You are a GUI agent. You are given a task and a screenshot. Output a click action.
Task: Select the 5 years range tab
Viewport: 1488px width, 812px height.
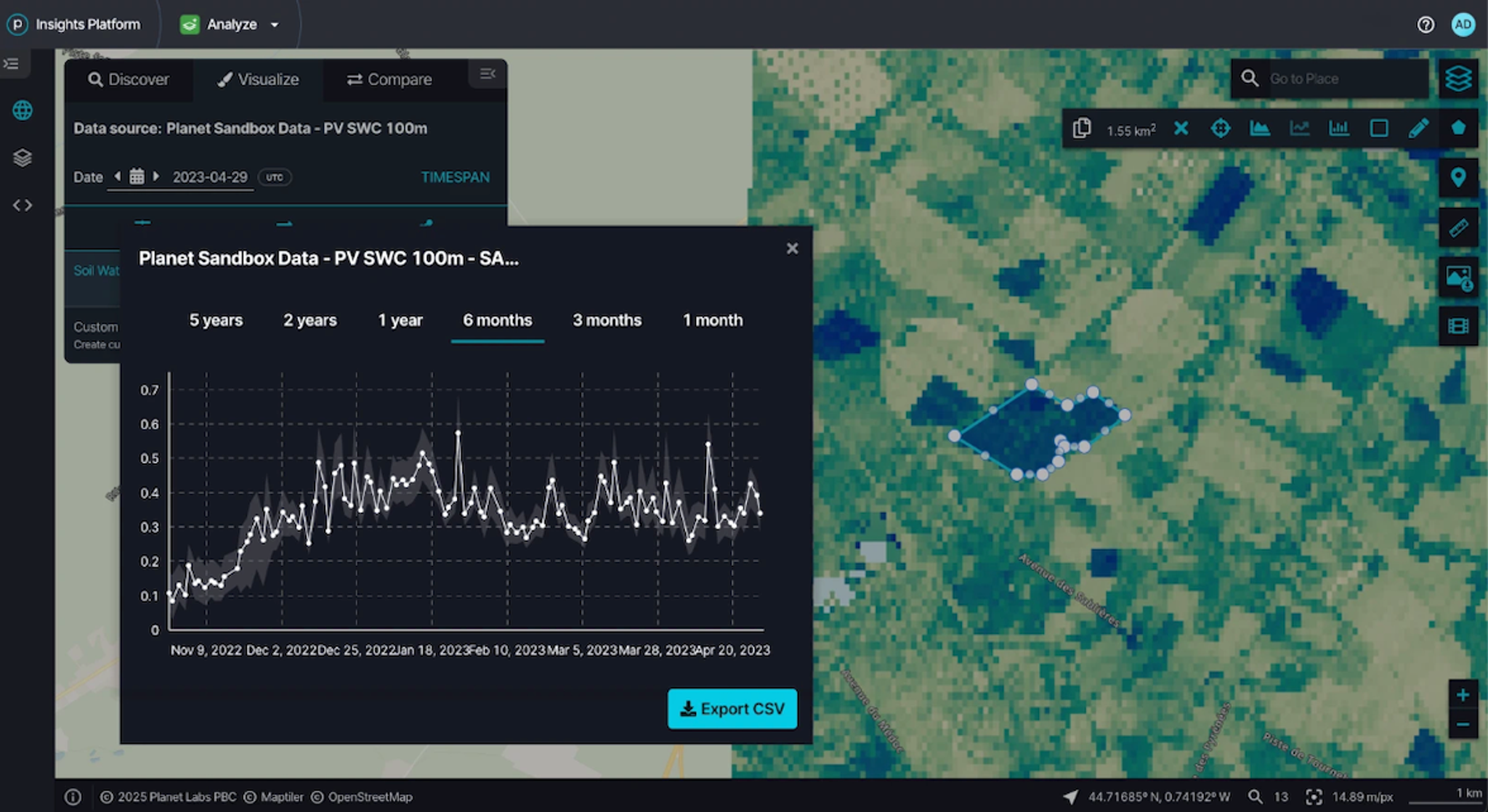[x=216, y=320]
